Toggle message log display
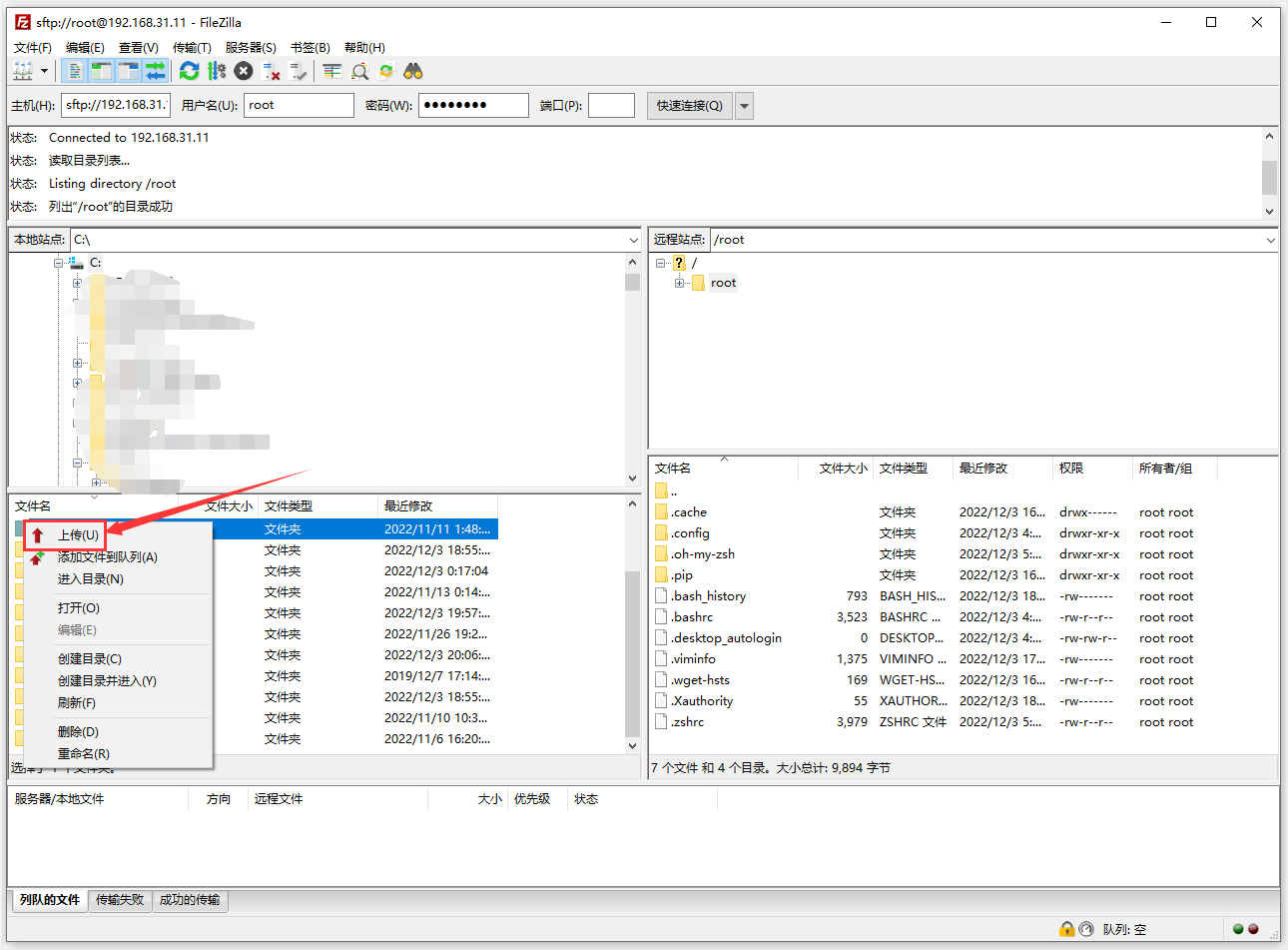The height and width of the screenshot is (950, 1288). coord(75,71)
